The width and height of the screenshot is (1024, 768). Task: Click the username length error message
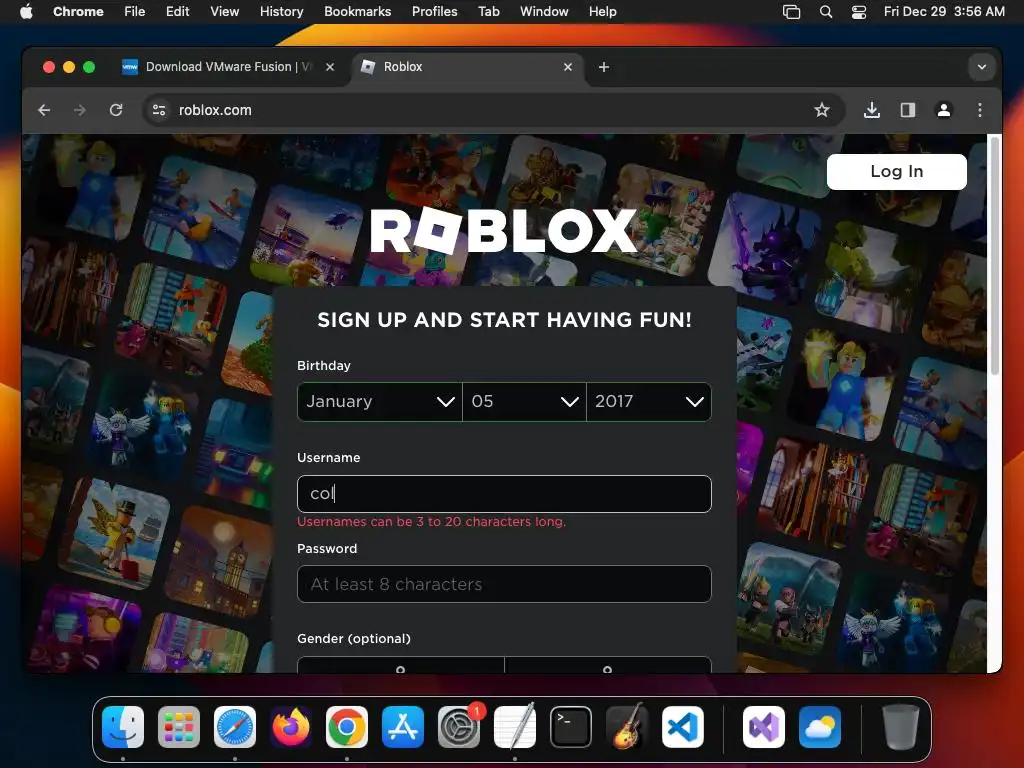tap(432, 522)
